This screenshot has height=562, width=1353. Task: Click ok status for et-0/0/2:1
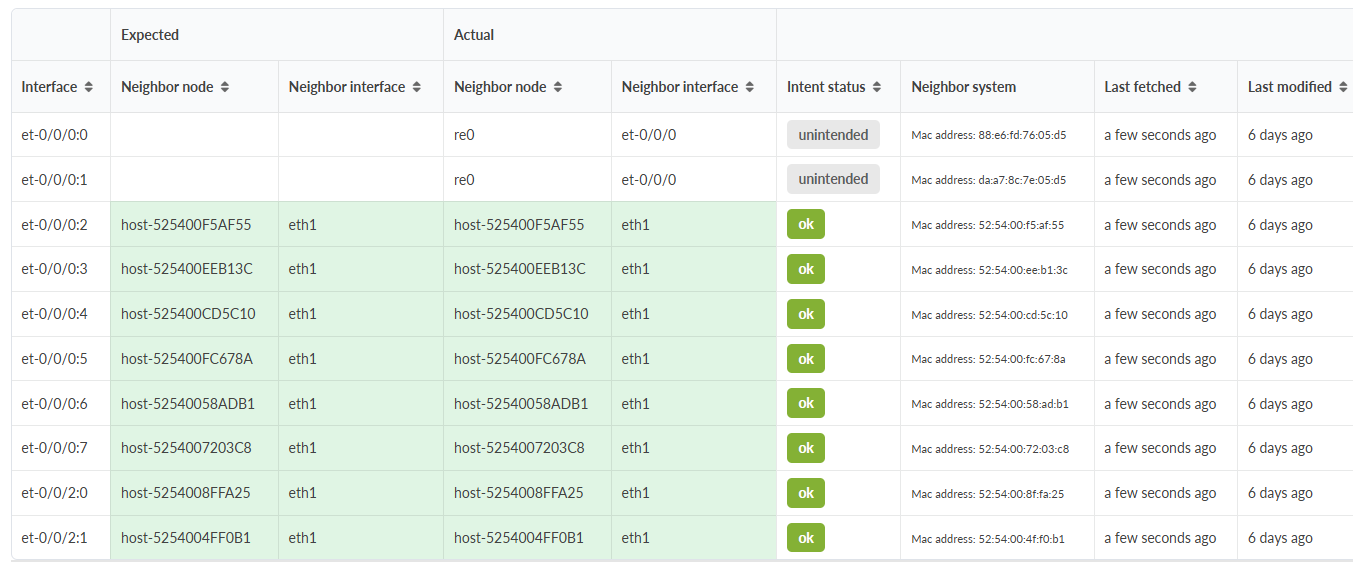805,538
